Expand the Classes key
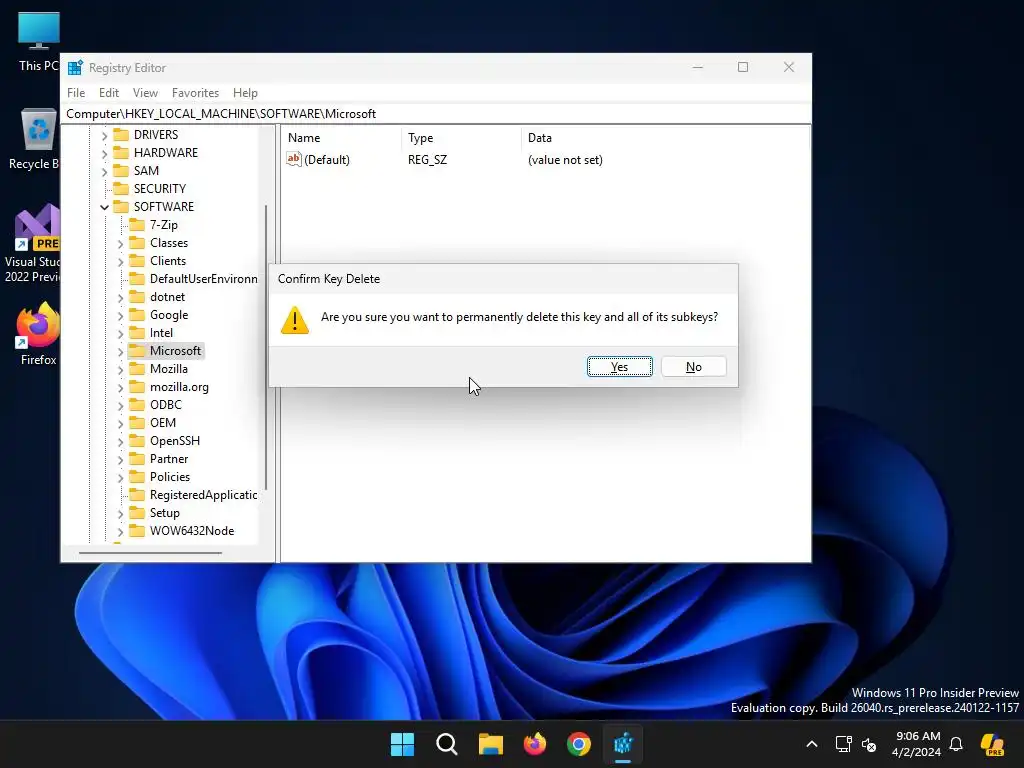1024x768 pixels. point(120,244)
